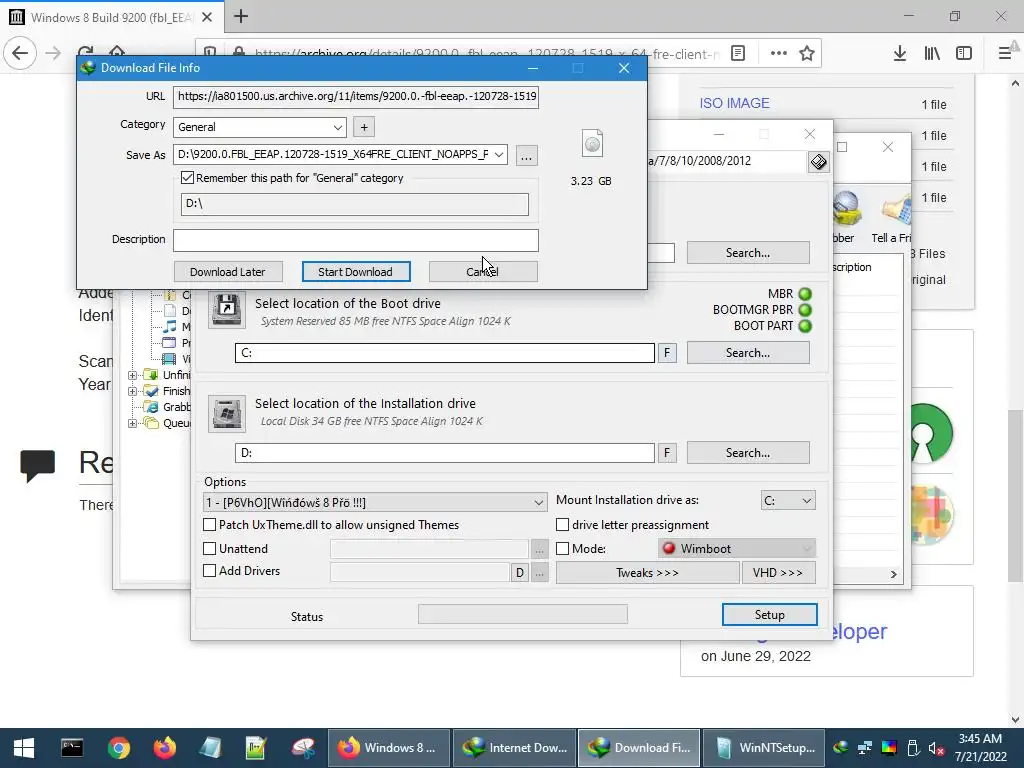The height and width of the screenshot is (768, 1024).
Task: Expand the Finished node in IDM tree
Action: (x=133, y=391)
